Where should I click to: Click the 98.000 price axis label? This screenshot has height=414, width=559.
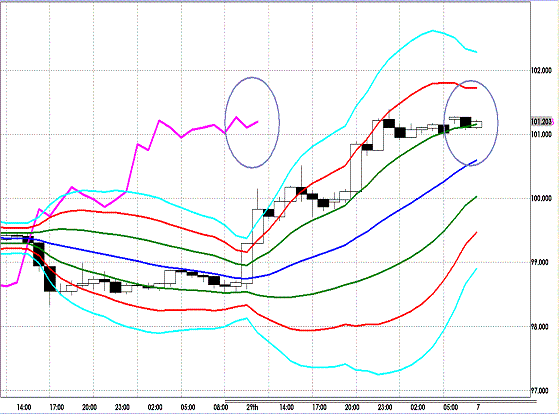539,327
